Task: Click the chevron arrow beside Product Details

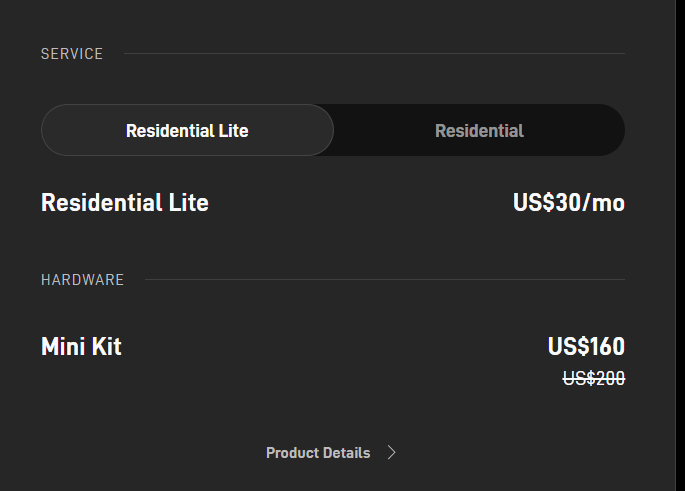Action: click(x=392, y=453)
